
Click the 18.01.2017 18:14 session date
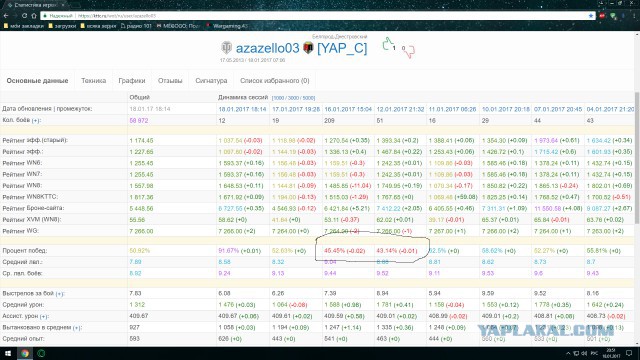point(242,109)
